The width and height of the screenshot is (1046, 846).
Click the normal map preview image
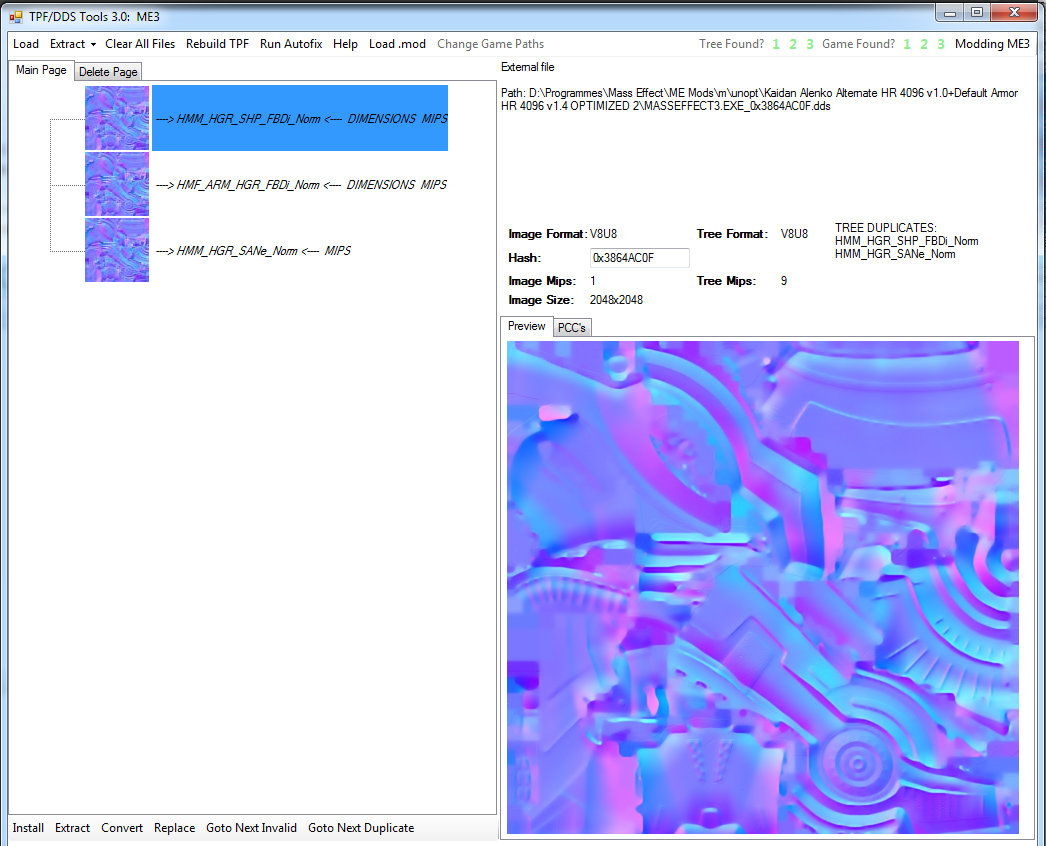click(x=762, y=587)
